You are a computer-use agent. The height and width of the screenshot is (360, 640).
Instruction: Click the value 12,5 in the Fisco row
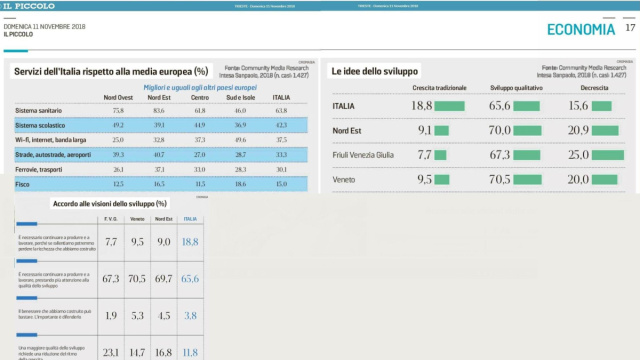(x=118, y=184)
